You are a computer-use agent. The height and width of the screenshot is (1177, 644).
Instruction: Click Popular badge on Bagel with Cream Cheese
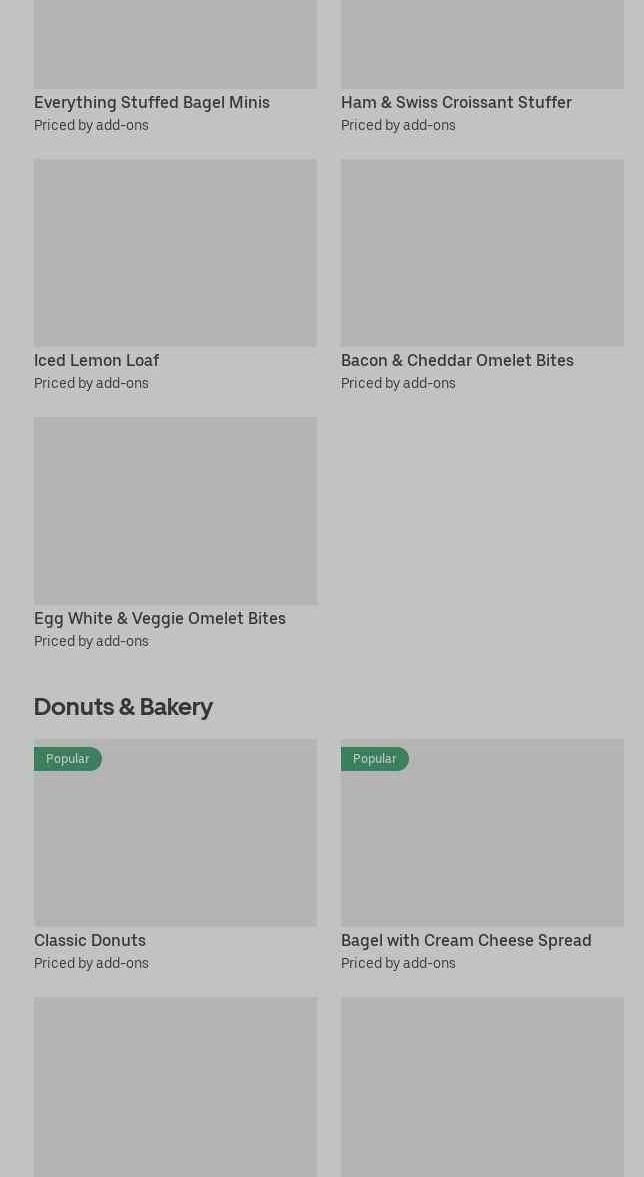pyautogui.click(x=375, y=759)
